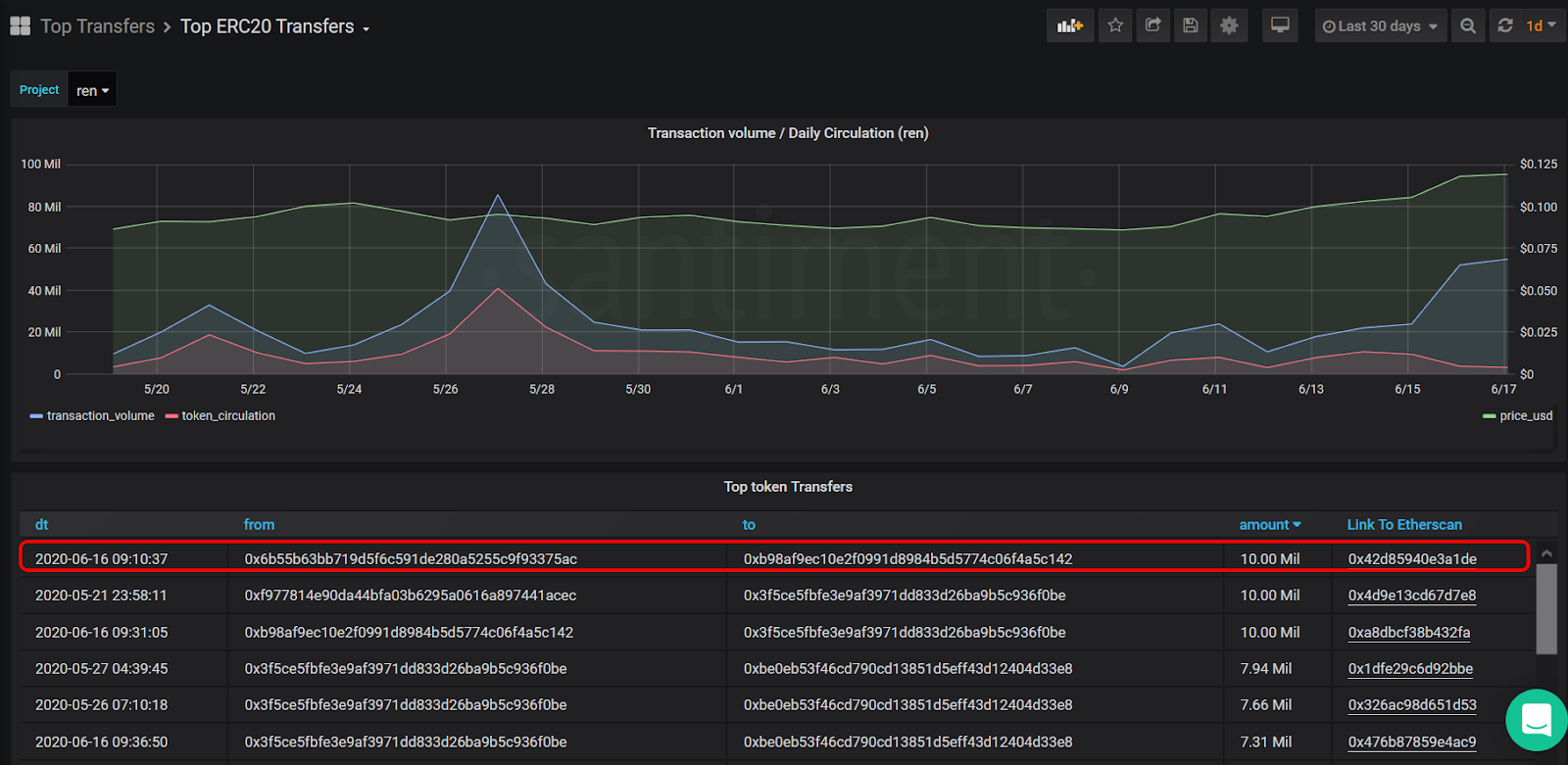Click the zoom out magnifier icon
The height and width of the screenshot is (765, 1568).
point(1467,26)
